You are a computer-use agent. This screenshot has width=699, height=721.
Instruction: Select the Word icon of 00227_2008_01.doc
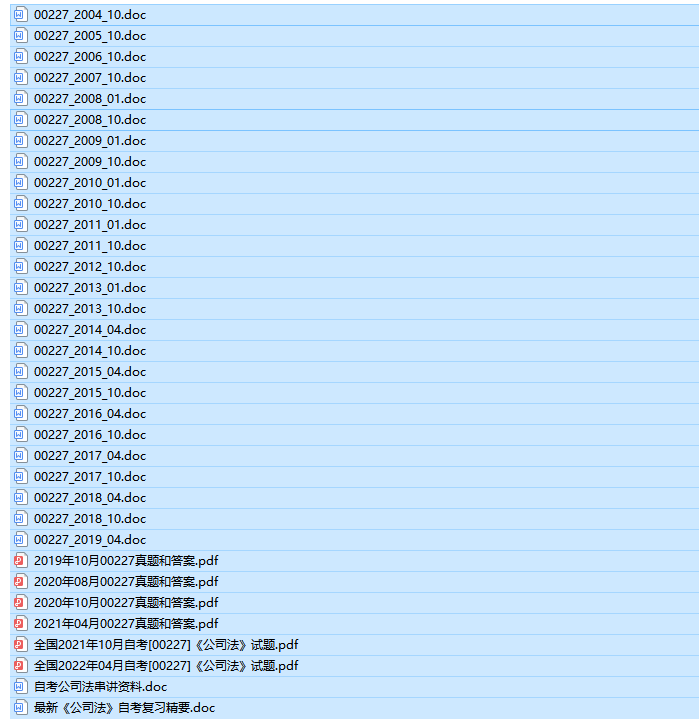coord(20,98)
